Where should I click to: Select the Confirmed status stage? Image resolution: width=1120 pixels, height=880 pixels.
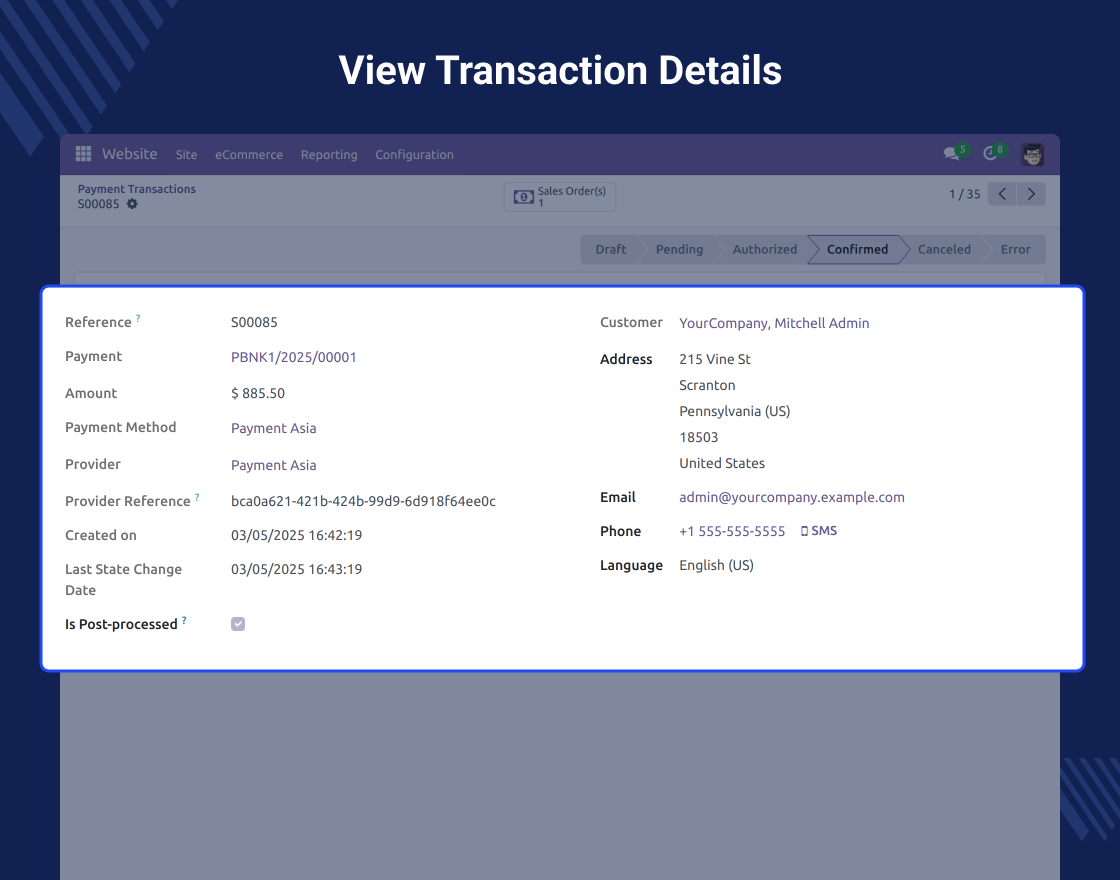tap(857, 249)
